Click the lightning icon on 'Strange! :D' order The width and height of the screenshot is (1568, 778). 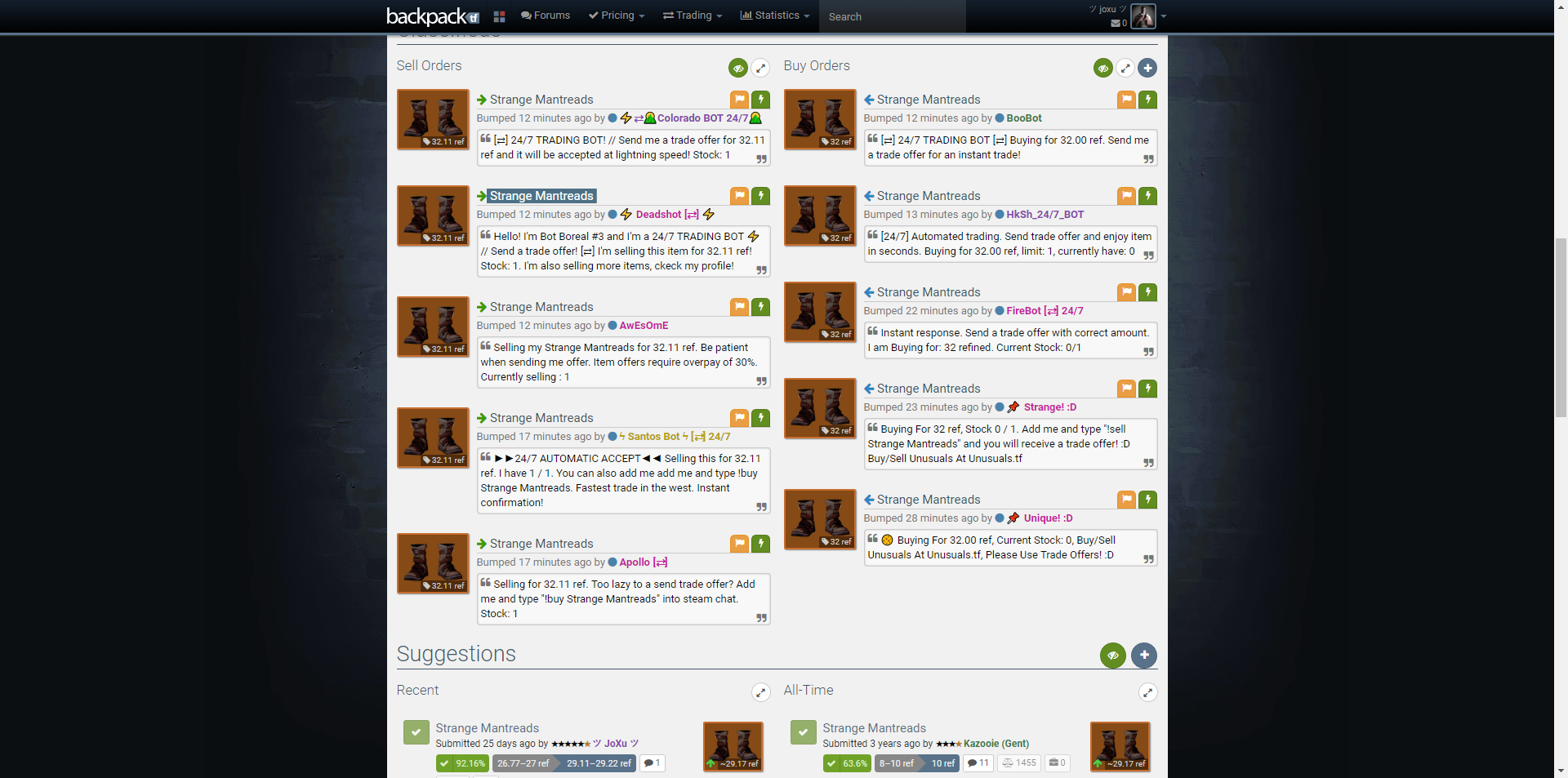point(1147,389)
